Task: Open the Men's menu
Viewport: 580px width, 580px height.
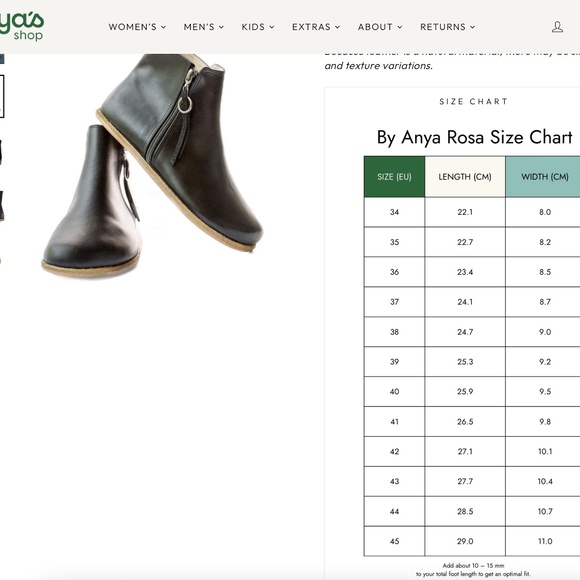Action: (204, 27)
